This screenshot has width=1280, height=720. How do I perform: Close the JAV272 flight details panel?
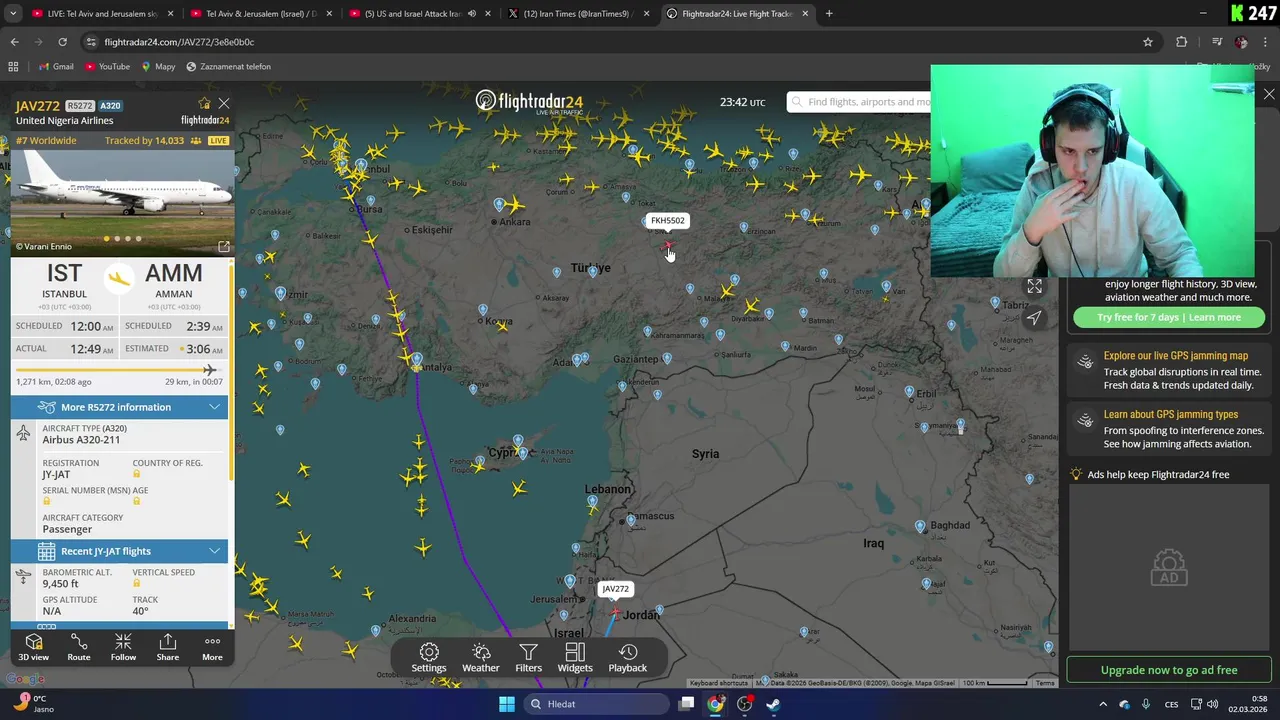coord(224,103)
